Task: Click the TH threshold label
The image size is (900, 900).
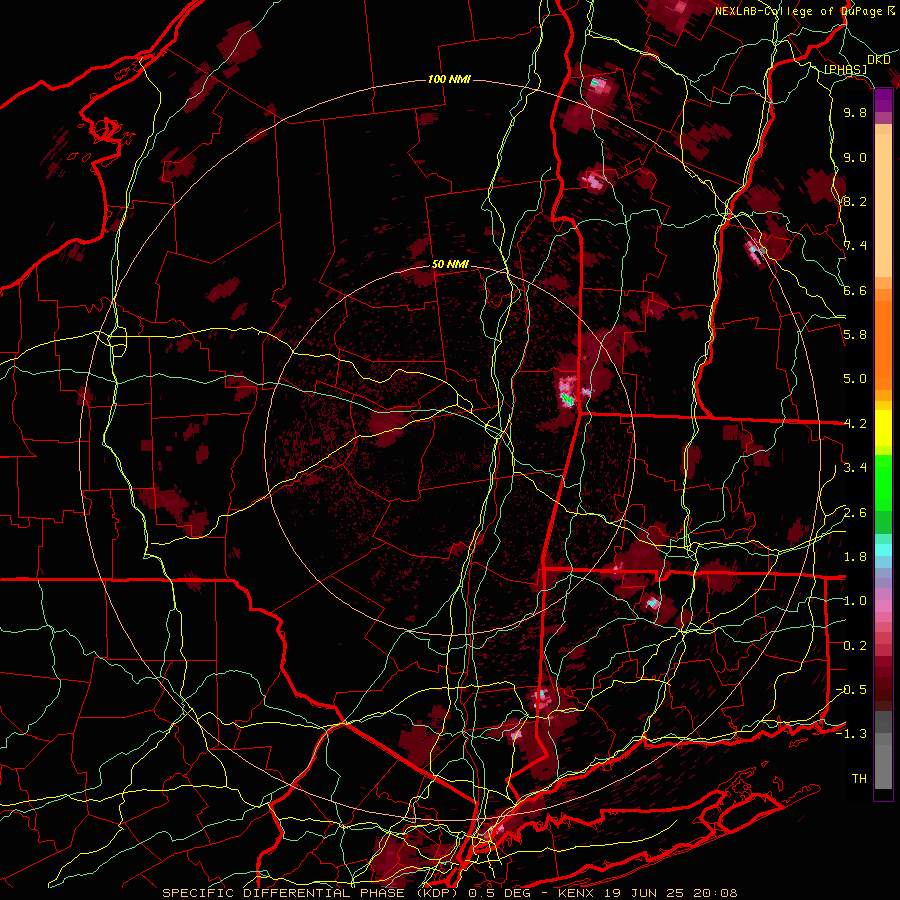Action: (x=859, y=779)
